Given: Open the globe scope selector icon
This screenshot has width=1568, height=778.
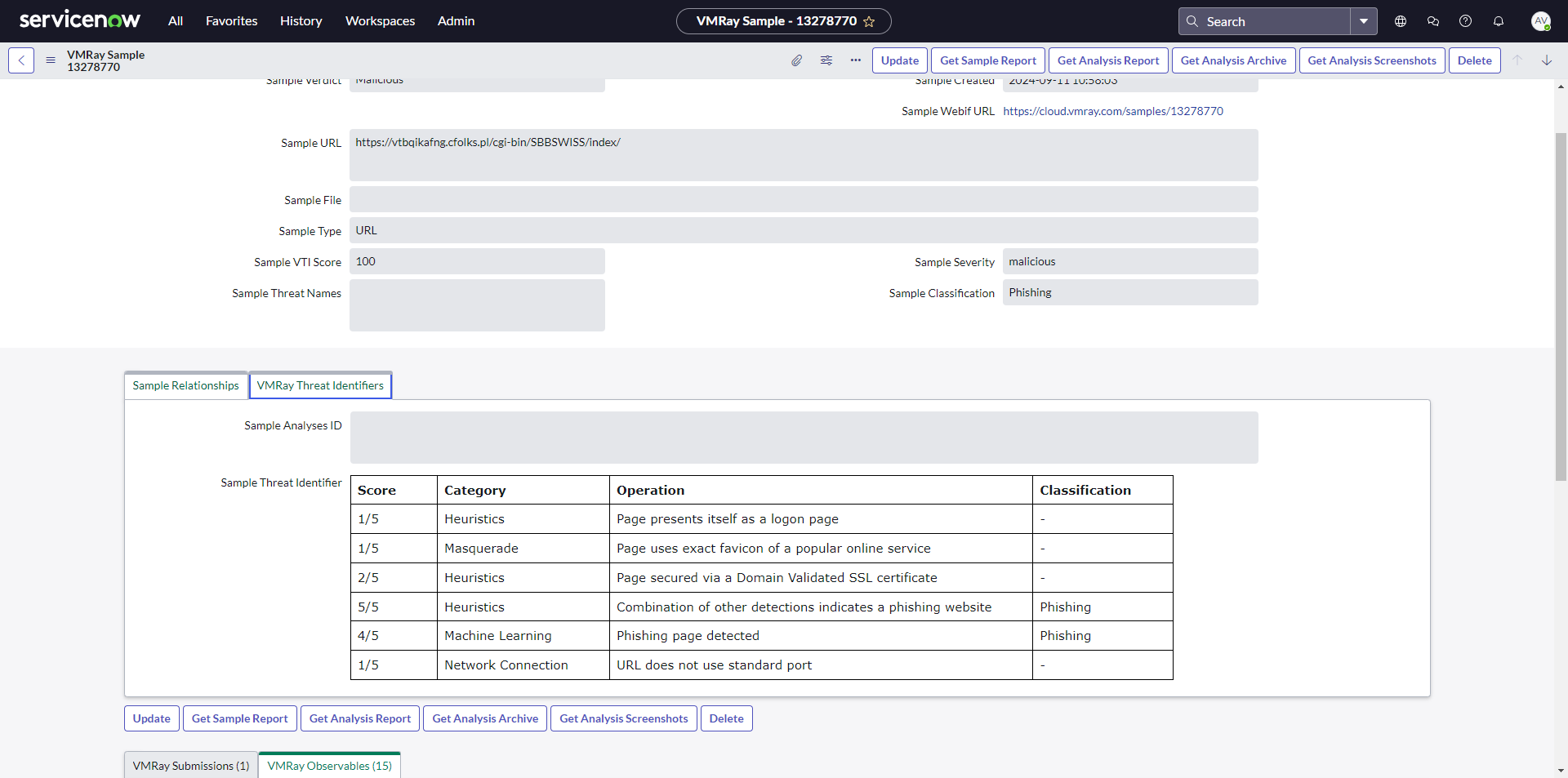Looking at the screenshot, I should tap(1401, 21).
